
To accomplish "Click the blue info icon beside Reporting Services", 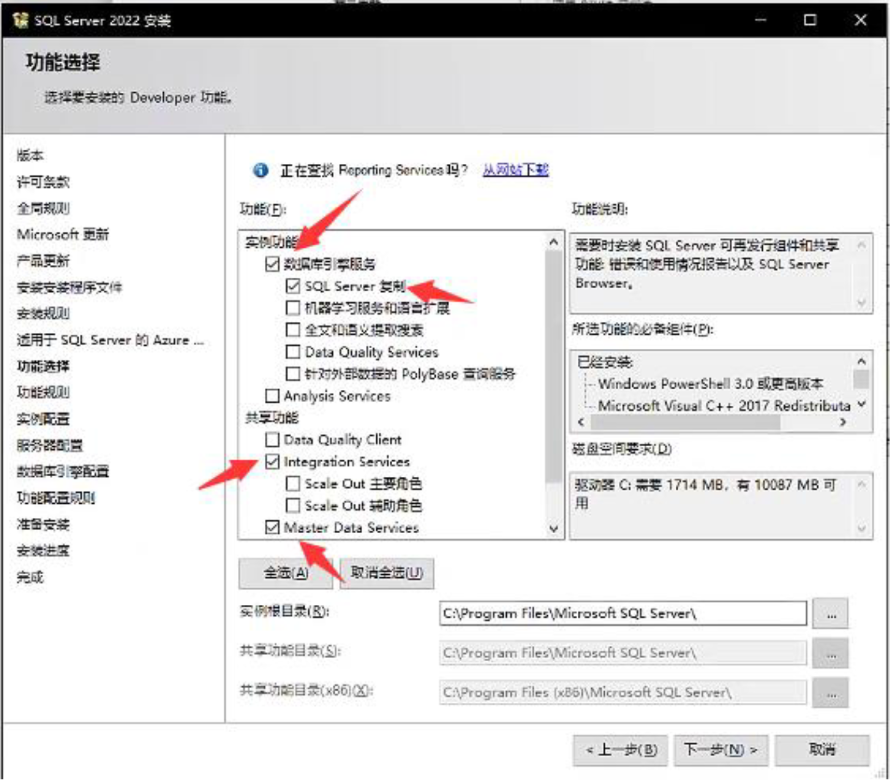I will 261,170.
